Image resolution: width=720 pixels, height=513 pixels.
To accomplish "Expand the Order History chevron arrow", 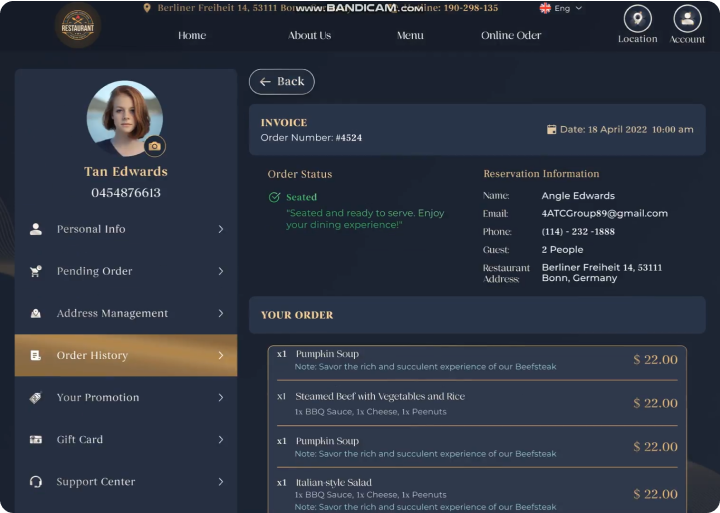I will pos(220,355).
